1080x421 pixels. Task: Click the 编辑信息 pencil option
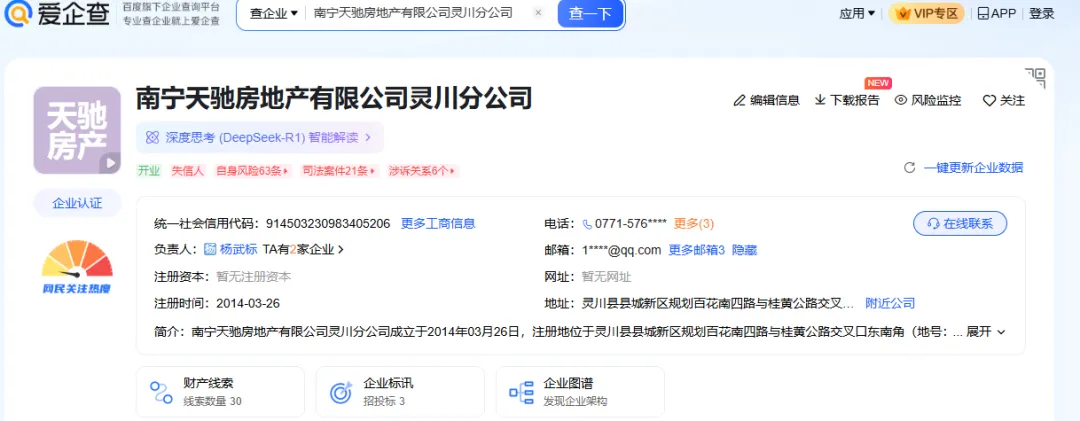(x=767, y=101)
